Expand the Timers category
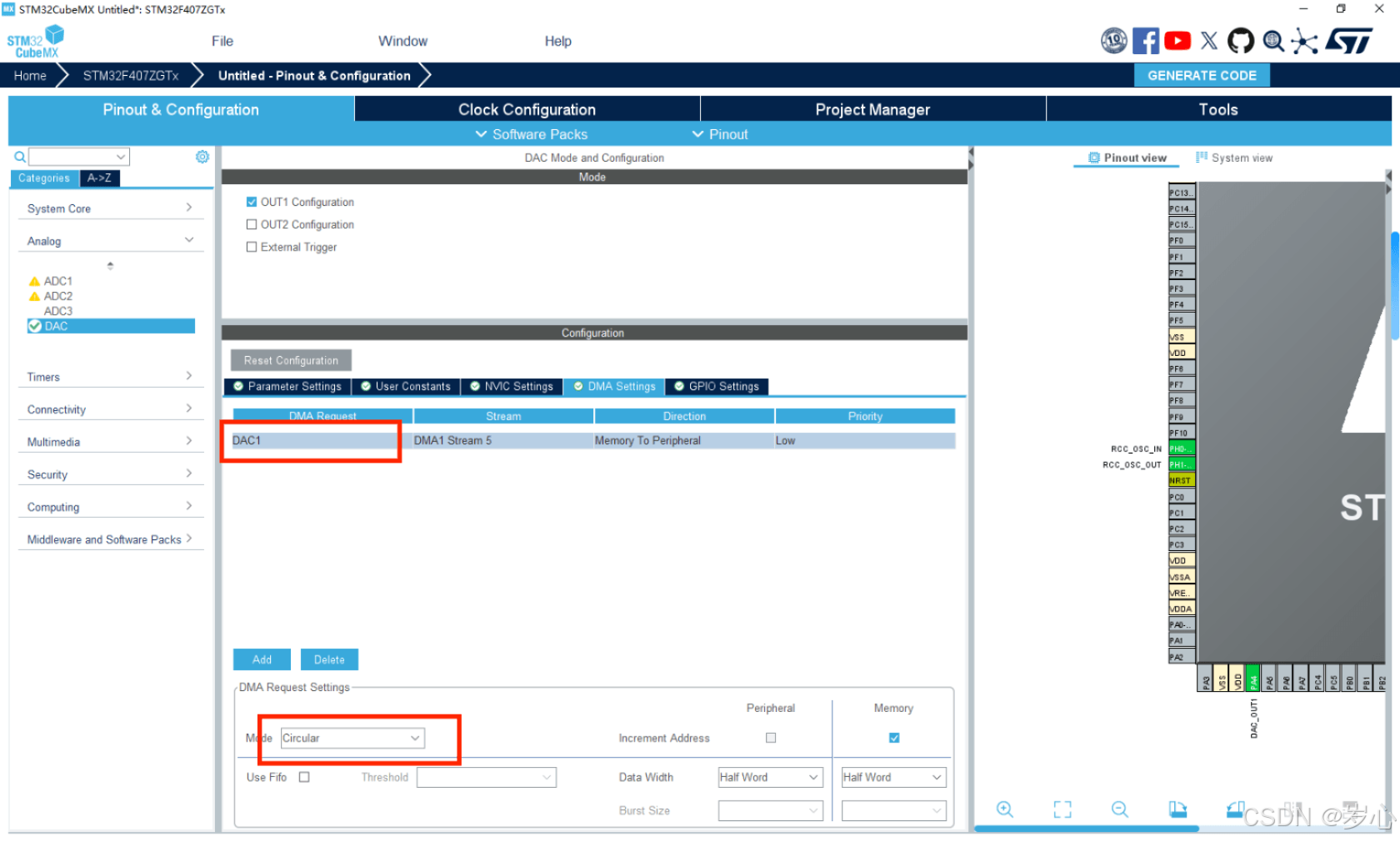This screenshot has height=842, width=1400. tap(110, 377)
